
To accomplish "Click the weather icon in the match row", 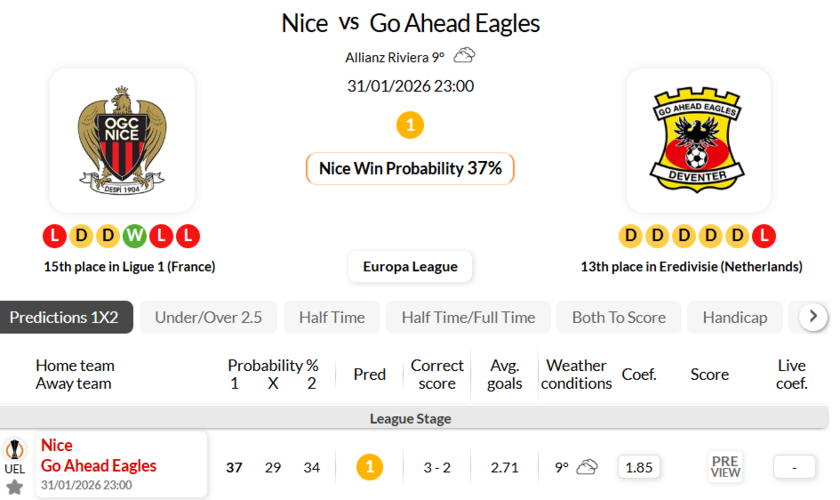I will [x=587, y=467].
